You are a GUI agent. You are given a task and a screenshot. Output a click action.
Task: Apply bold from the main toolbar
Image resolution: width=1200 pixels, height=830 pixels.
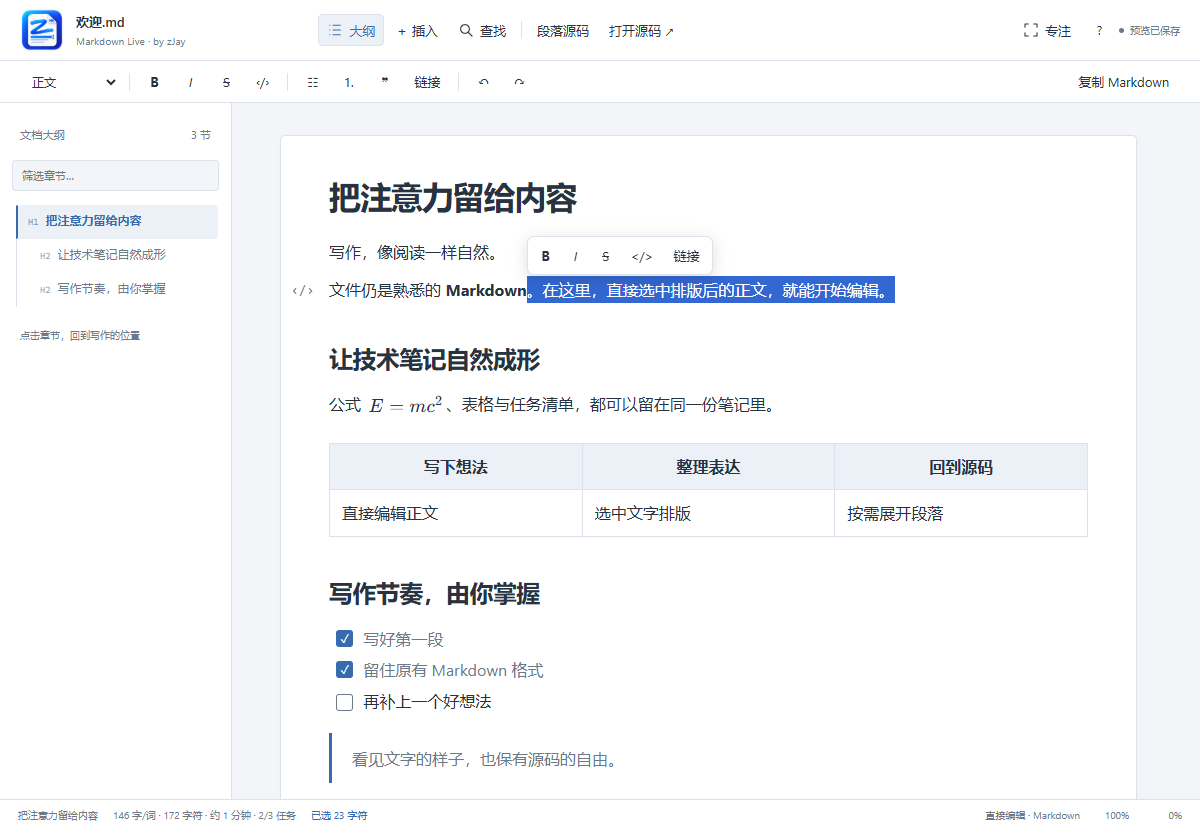[155, 82]
